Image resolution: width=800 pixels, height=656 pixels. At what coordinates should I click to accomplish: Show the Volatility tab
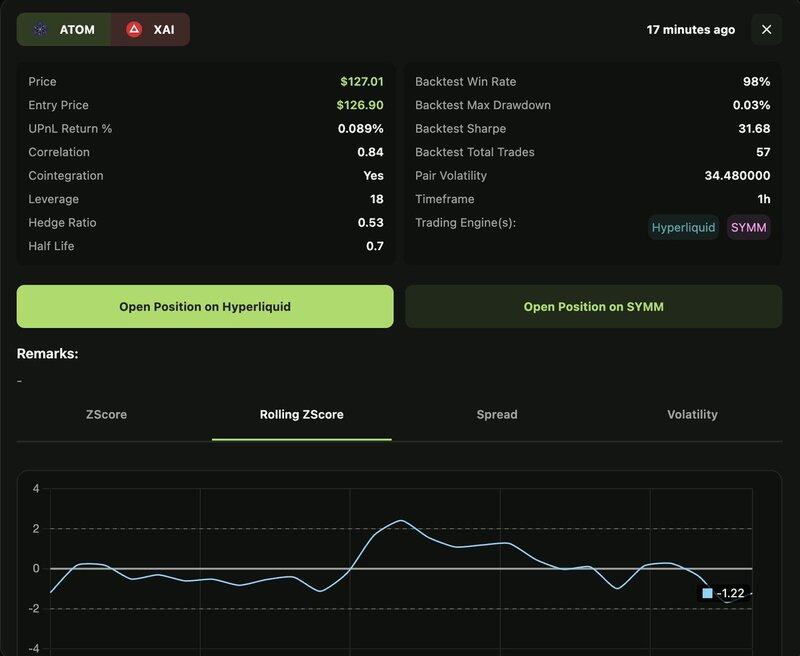692,414
